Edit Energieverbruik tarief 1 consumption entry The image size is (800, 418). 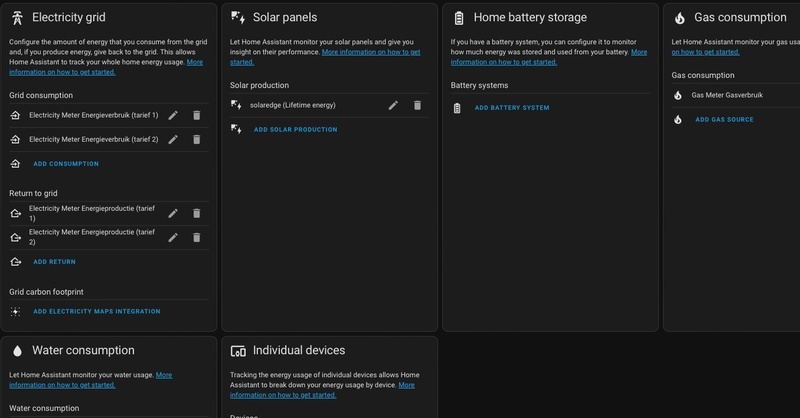tap(173, 115)
